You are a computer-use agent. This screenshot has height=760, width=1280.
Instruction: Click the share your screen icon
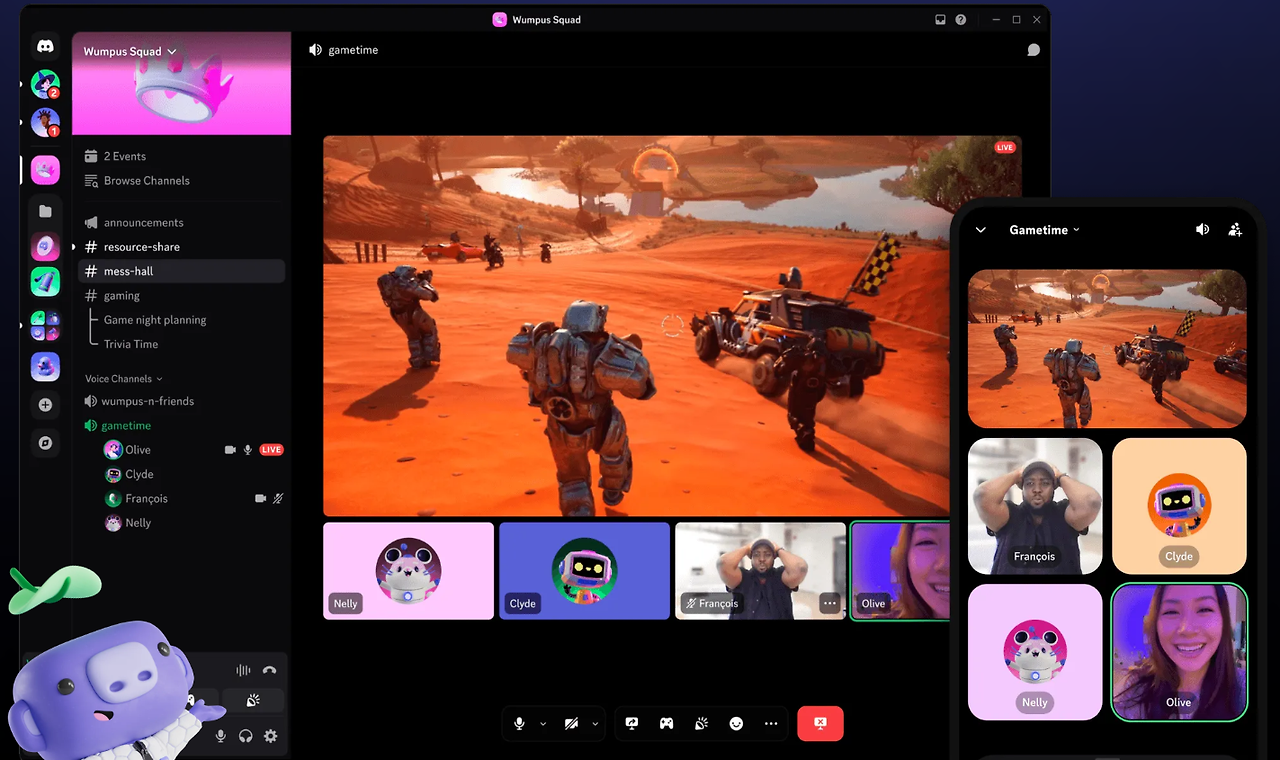point(632,723)
